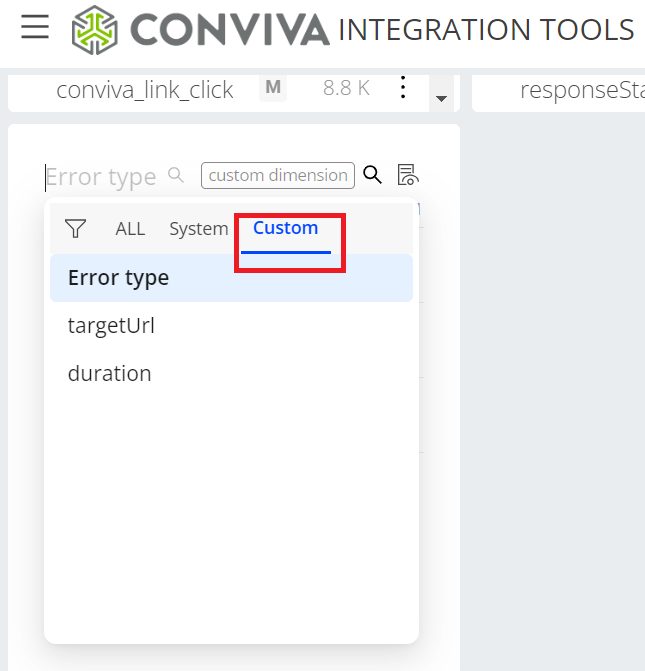Click the M badge on conviva_link_click

click(272, 88)
